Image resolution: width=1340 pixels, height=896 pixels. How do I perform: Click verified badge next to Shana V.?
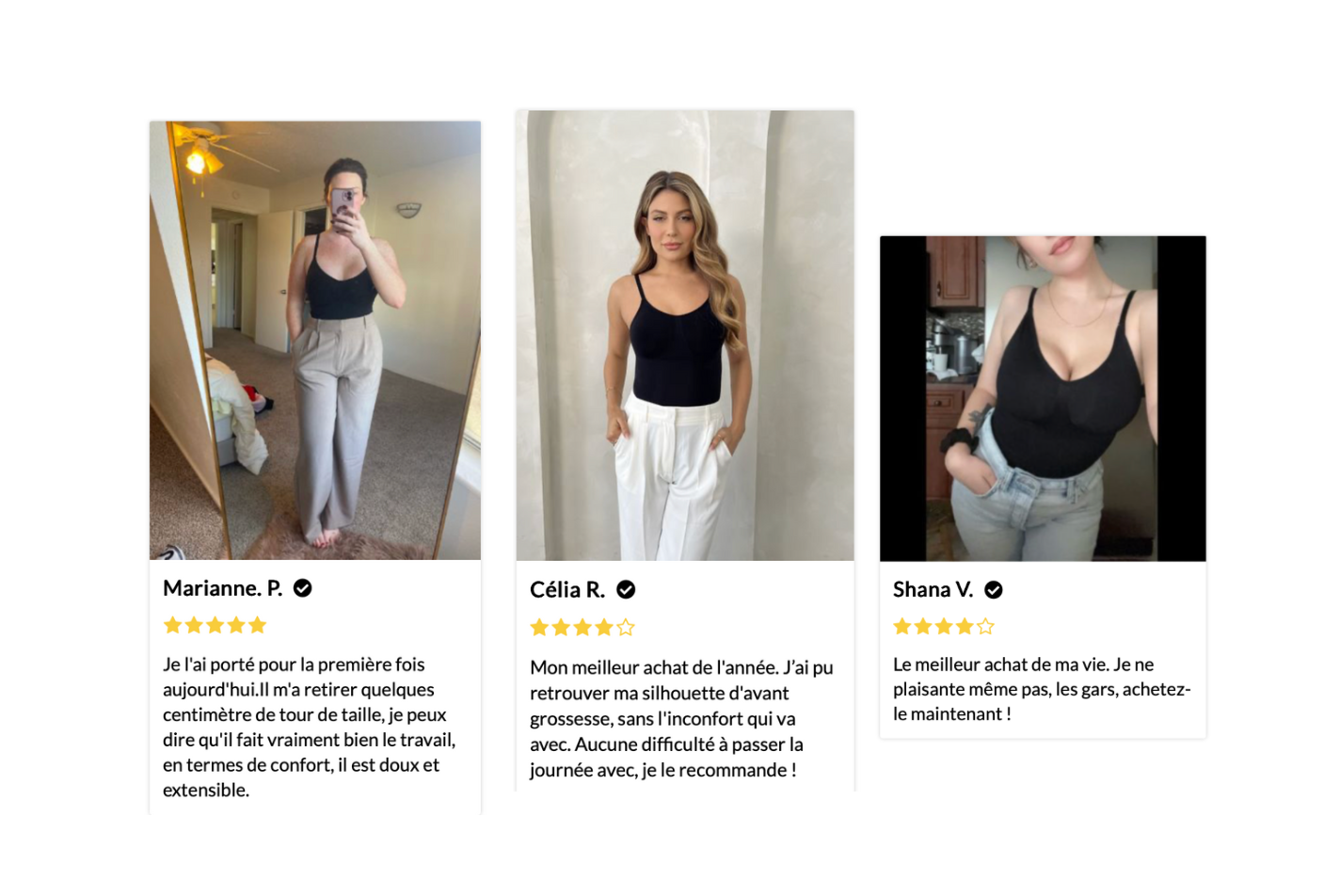(x=994, y=590)
